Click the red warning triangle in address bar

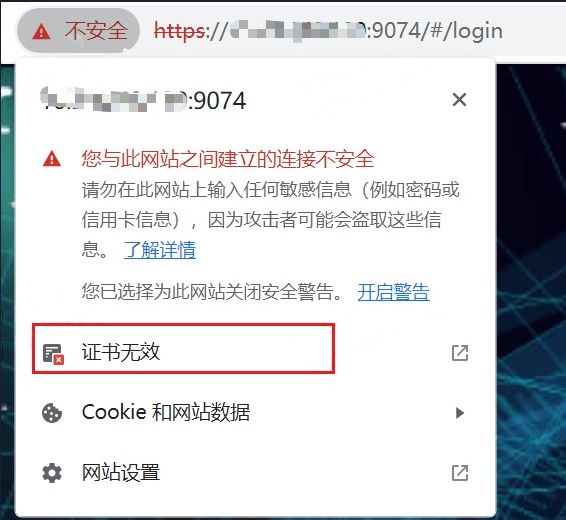pyautogui.click(x=42, y=31)
